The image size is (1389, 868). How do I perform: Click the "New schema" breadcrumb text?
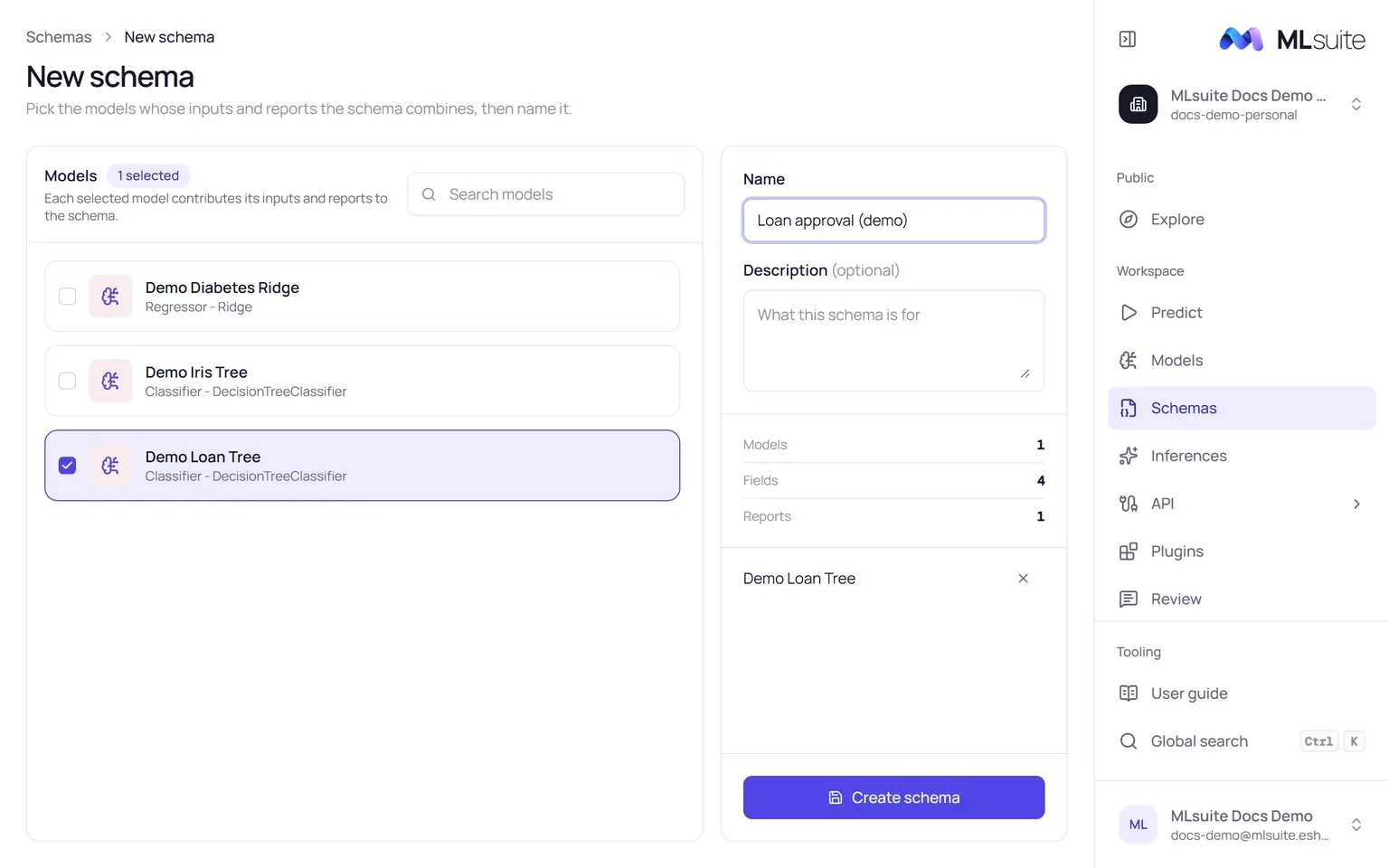[169, 37]
